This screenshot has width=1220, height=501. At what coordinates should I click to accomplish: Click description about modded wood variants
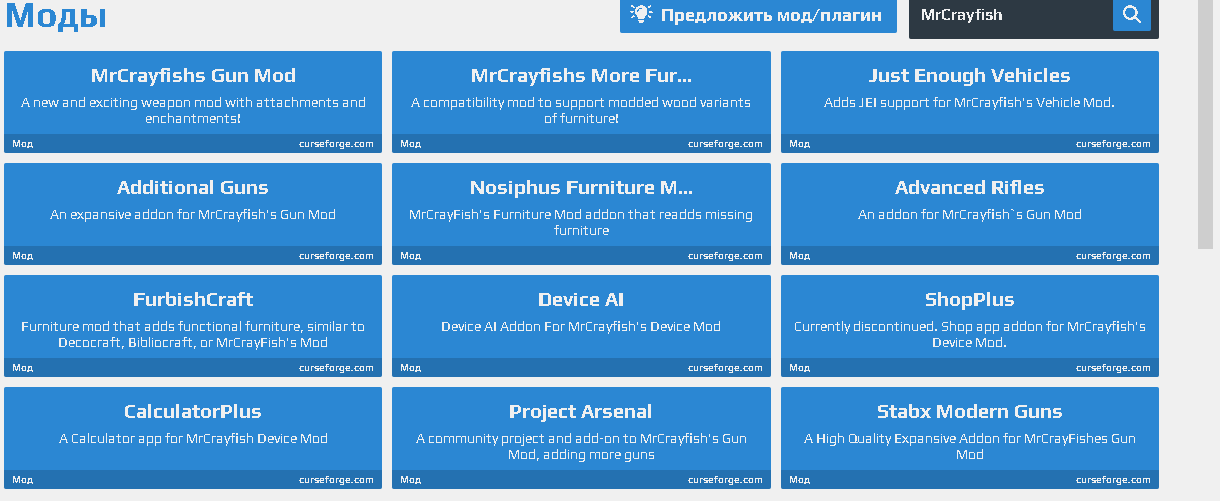coord(581,110)
